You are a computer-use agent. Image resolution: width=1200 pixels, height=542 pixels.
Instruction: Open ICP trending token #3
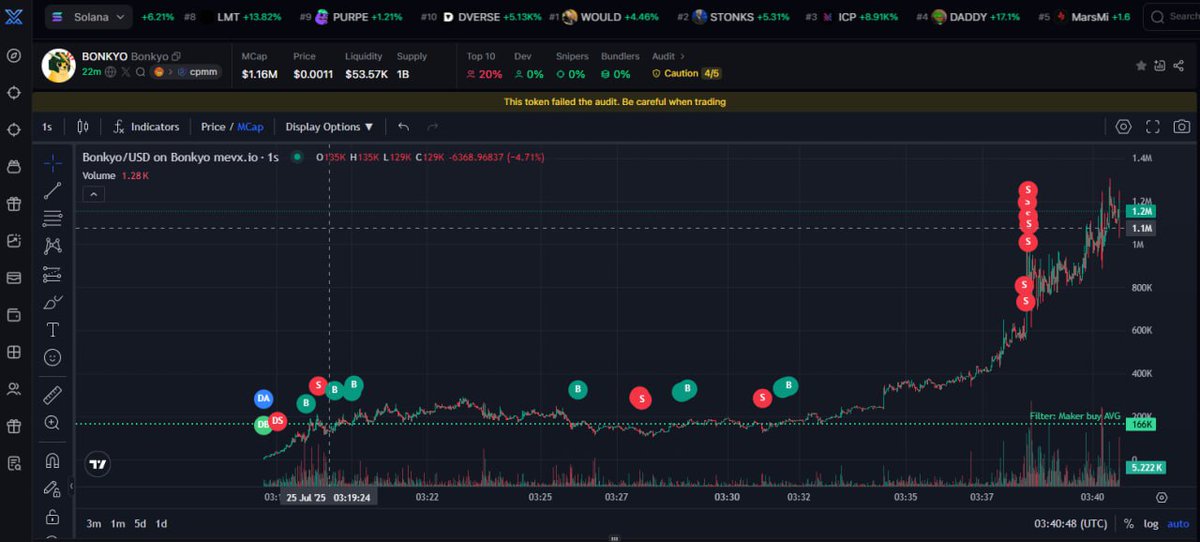851,17
